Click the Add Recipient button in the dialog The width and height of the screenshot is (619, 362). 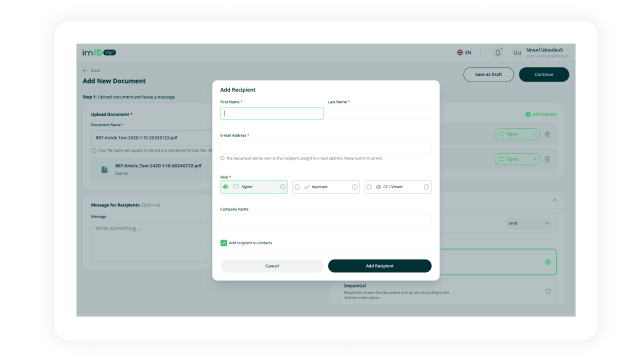379,266
